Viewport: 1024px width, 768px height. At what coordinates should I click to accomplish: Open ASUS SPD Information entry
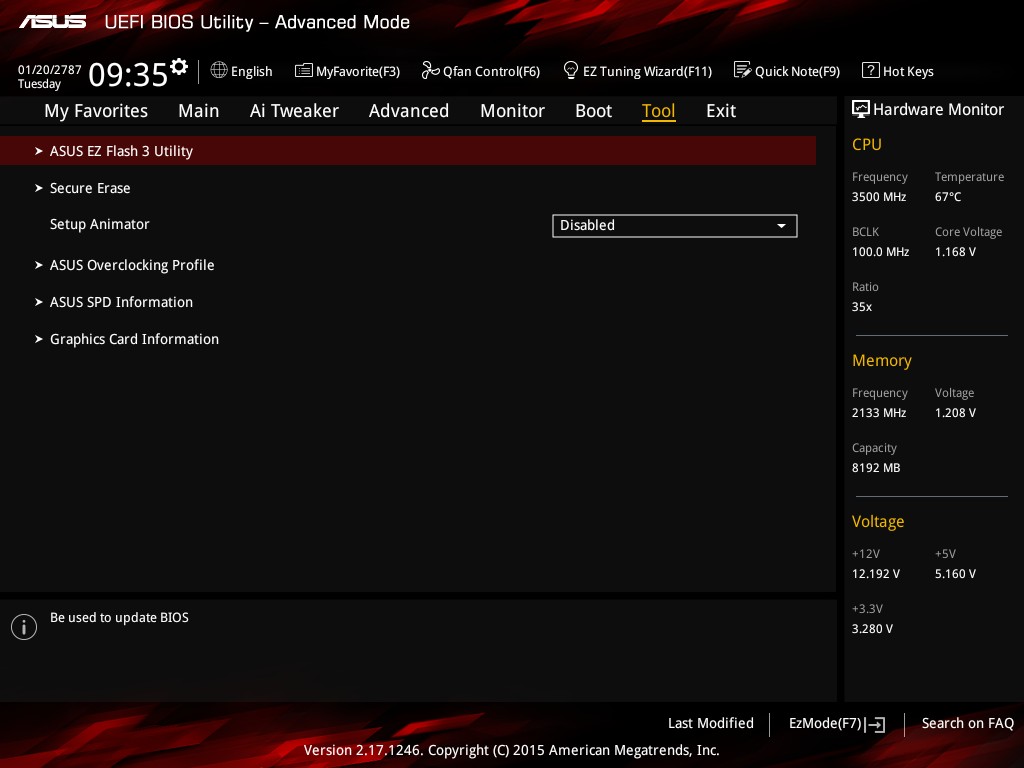tap(121, 302)
